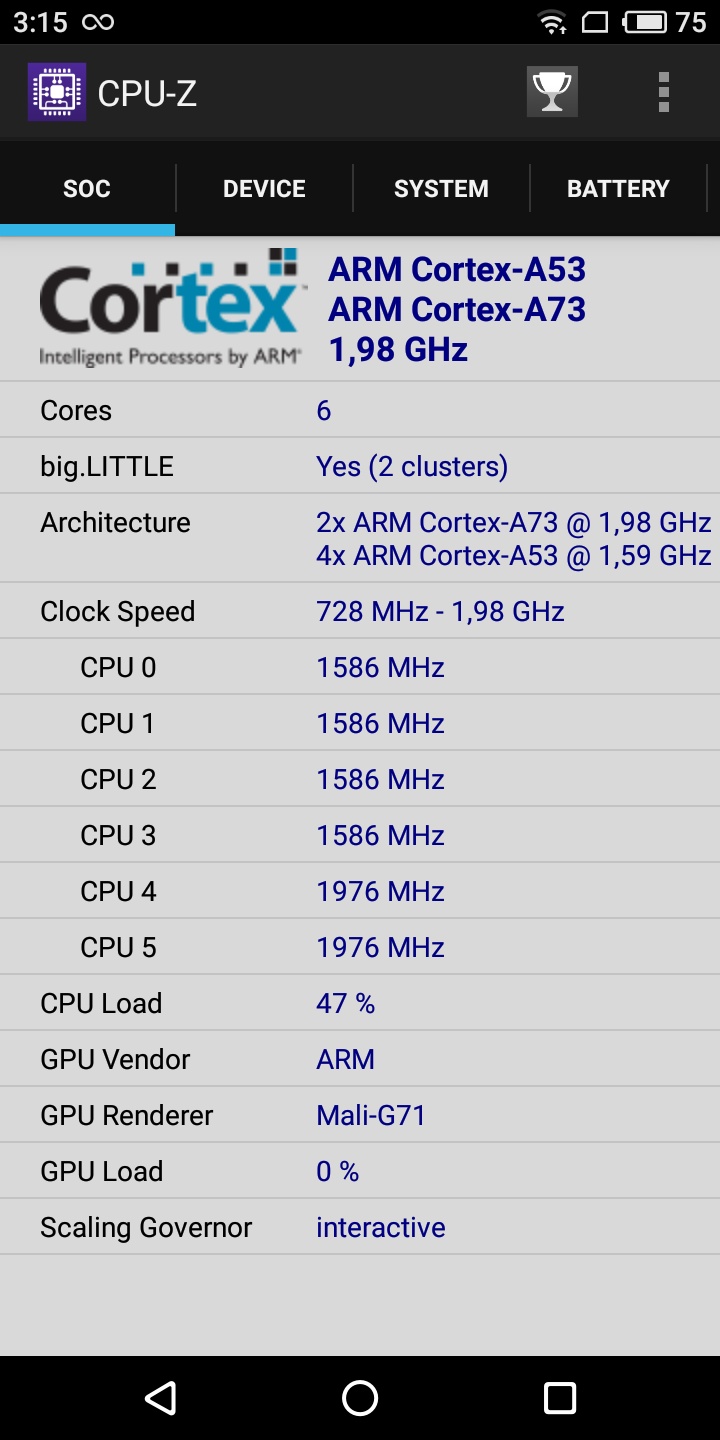Tap the Cortex processor logo
Image resolution: width=720 pixels, height=1440 pixels.
[169, 308]
